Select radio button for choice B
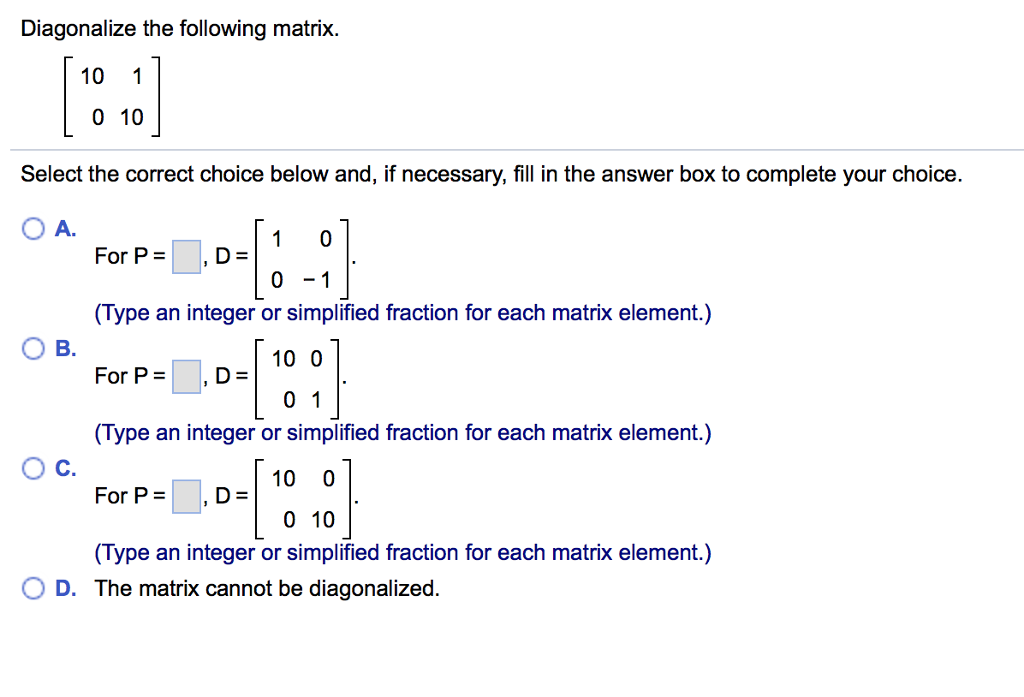 (x=31, y=348)
